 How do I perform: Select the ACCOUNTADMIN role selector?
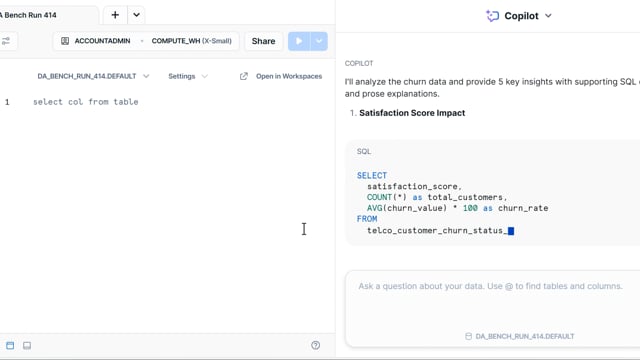96,41
